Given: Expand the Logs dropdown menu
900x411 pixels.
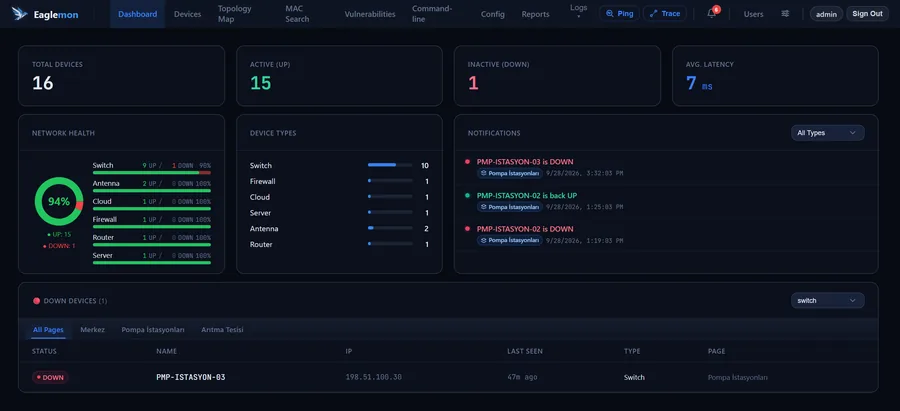Looking at the screenshot, I should coord(579,11).
